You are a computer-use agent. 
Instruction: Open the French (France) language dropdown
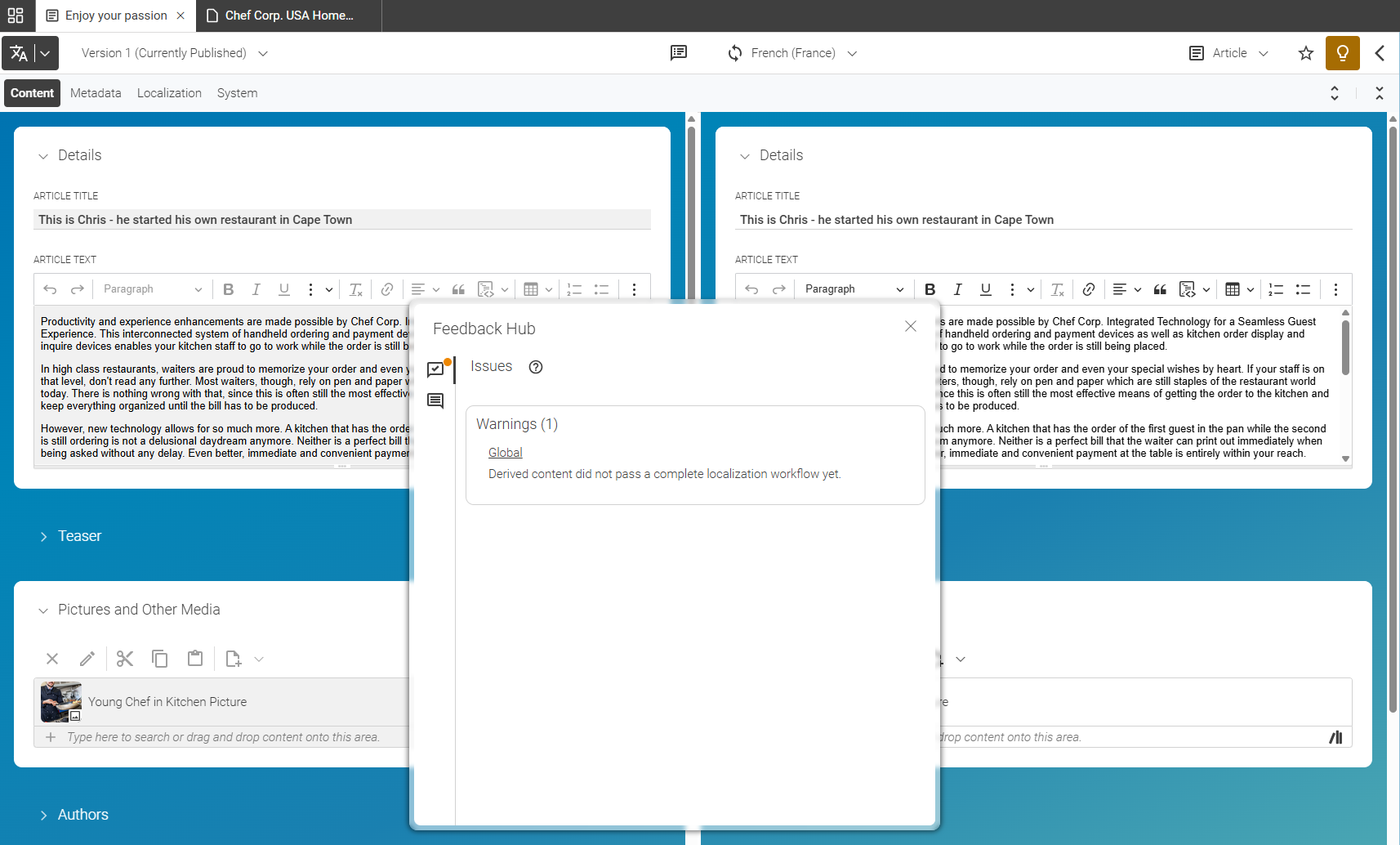pos(792,53)
